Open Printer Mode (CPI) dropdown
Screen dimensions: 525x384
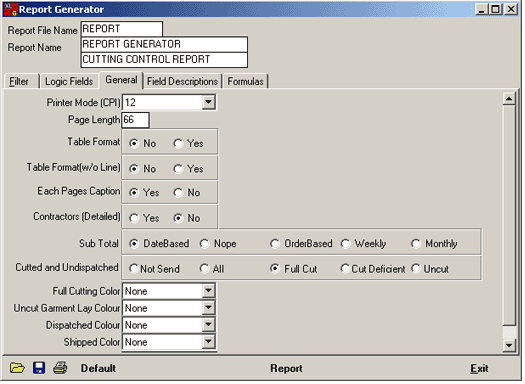(209, 102)
